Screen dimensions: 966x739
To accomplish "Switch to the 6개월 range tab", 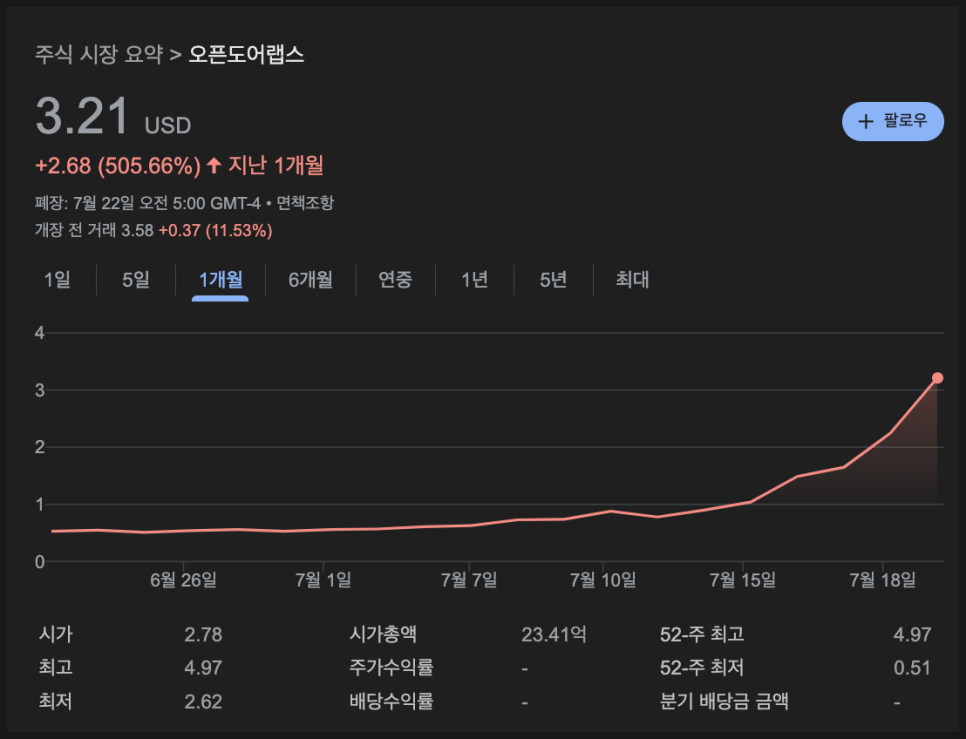I will [310, 280].
